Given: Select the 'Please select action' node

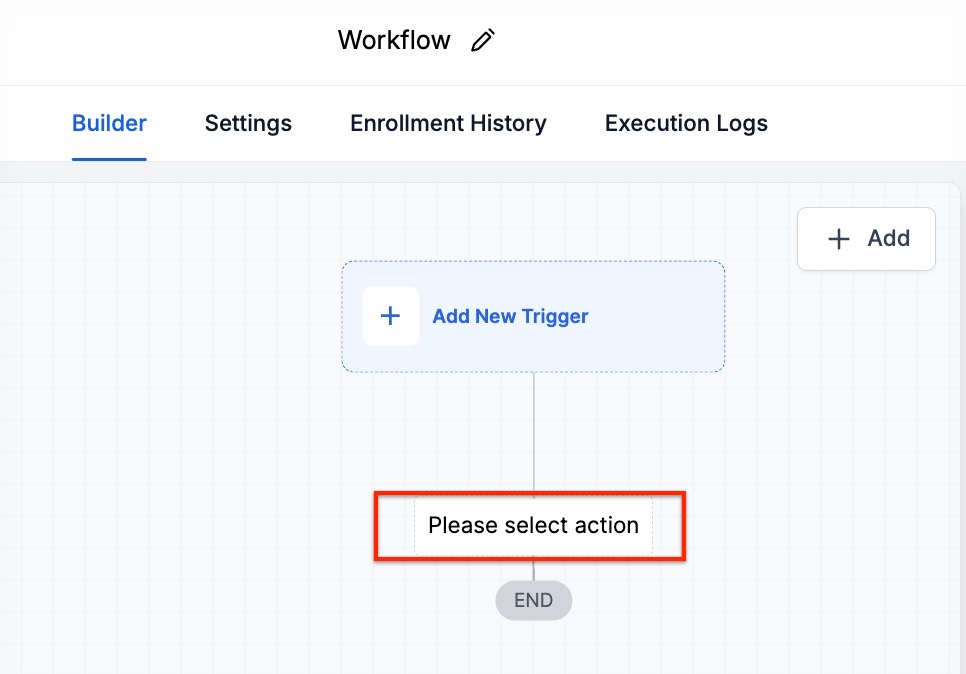Looking at the screenshot, I should tap(533, 526).
